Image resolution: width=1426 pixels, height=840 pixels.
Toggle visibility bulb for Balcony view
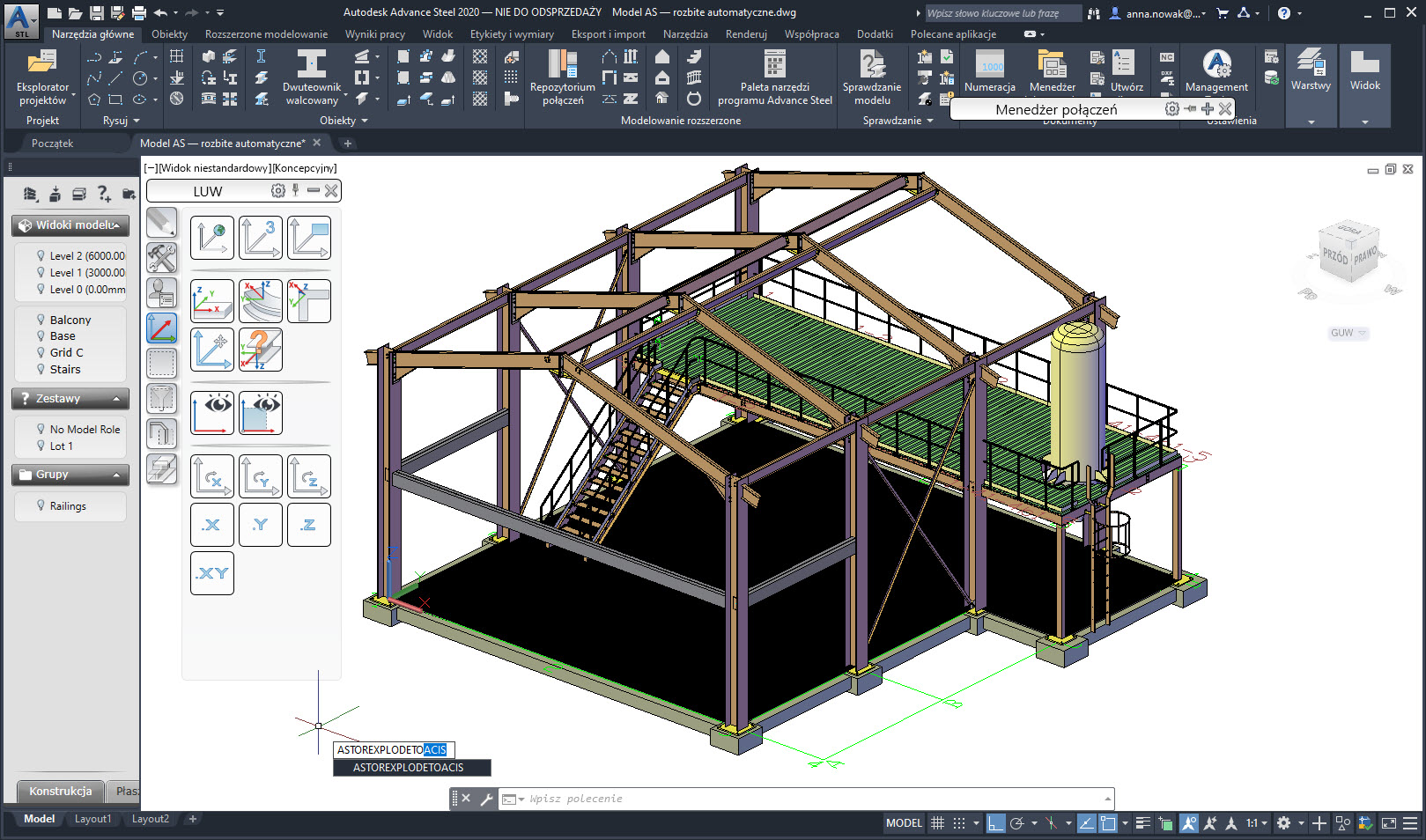pyautogui.click(x=41, y=320)
